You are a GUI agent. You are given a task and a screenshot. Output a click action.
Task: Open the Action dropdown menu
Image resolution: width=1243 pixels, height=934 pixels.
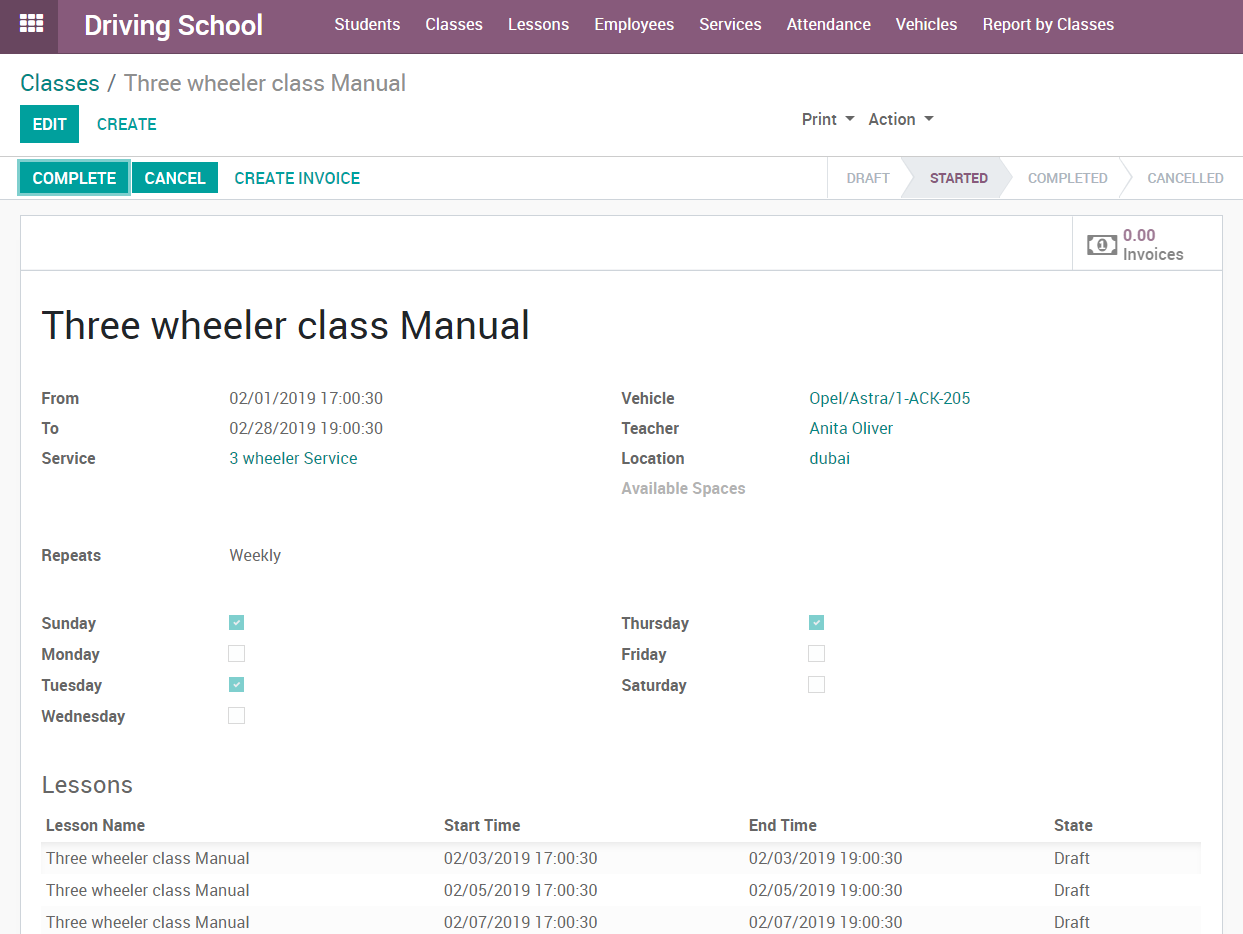[x=900, y=119]
